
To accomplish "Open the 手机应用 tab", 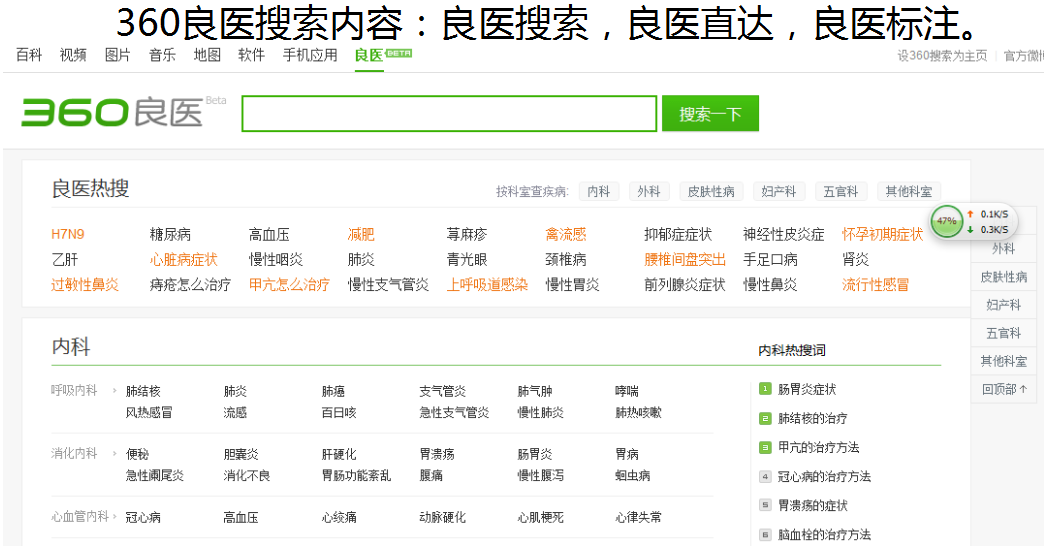I will click(x=310, y=55).
